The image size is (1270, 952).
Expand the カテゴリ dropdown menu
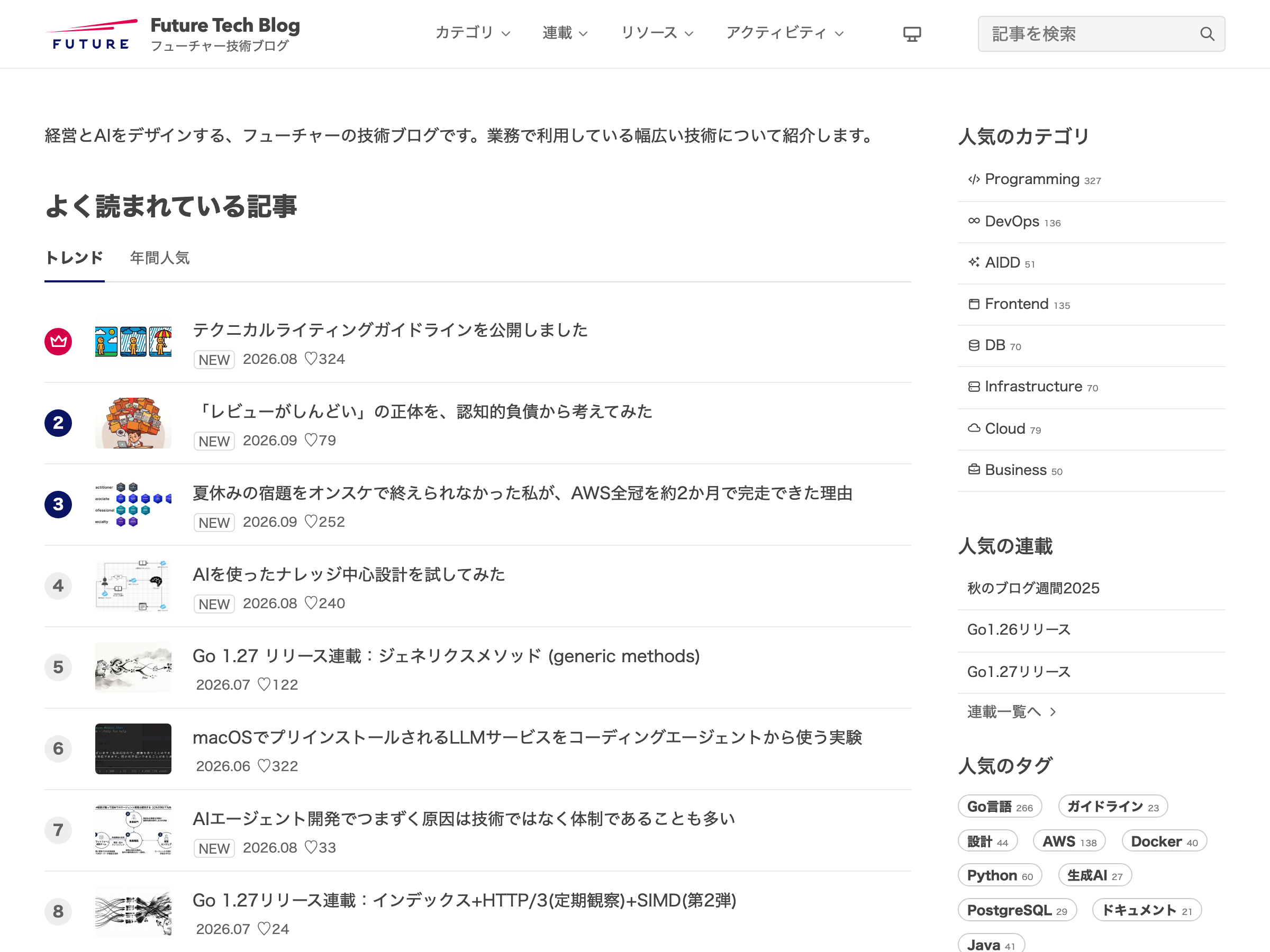[x=473, y=33]
